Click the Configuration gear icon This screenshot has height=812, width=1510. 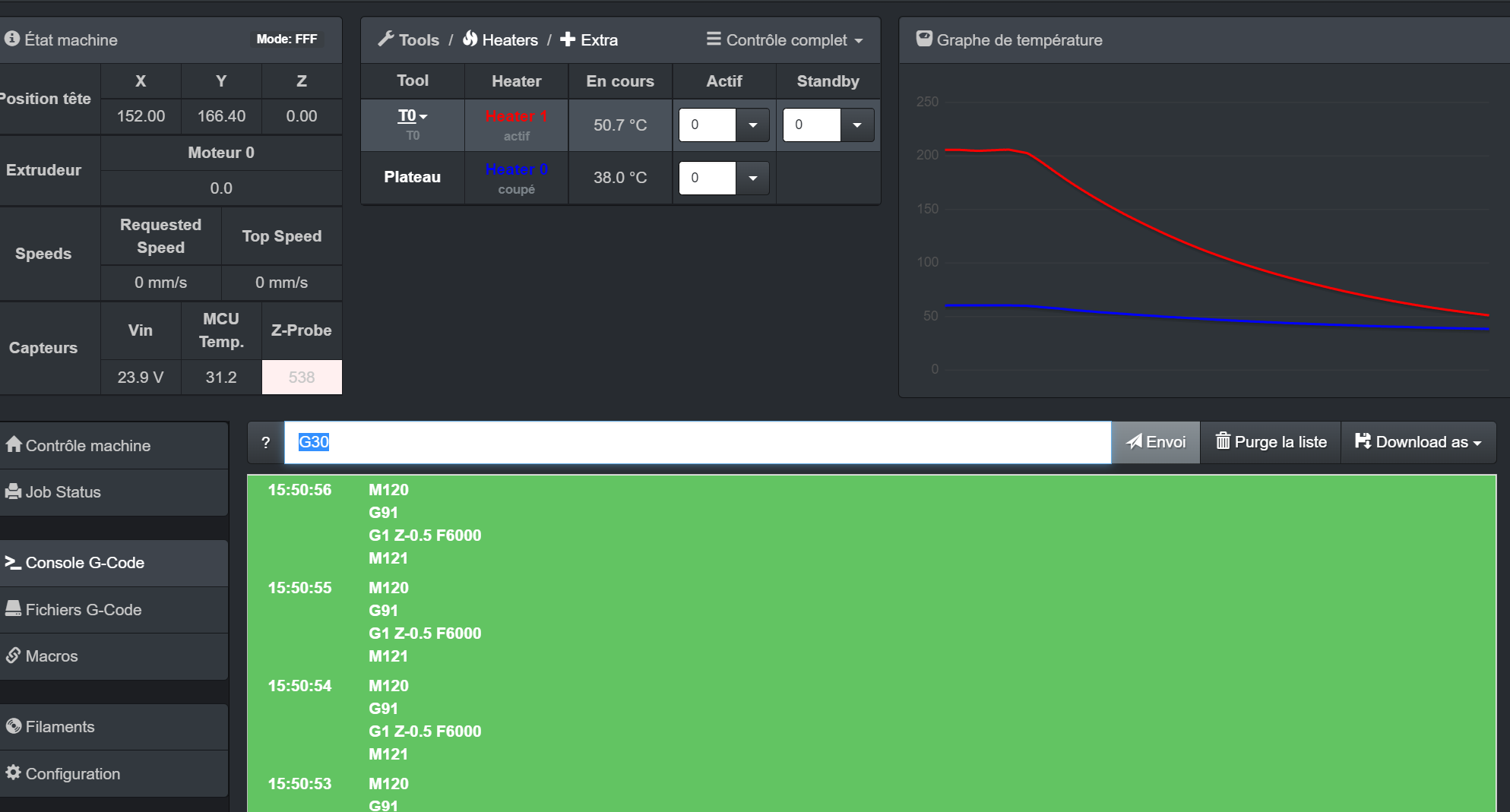(14, 773)
